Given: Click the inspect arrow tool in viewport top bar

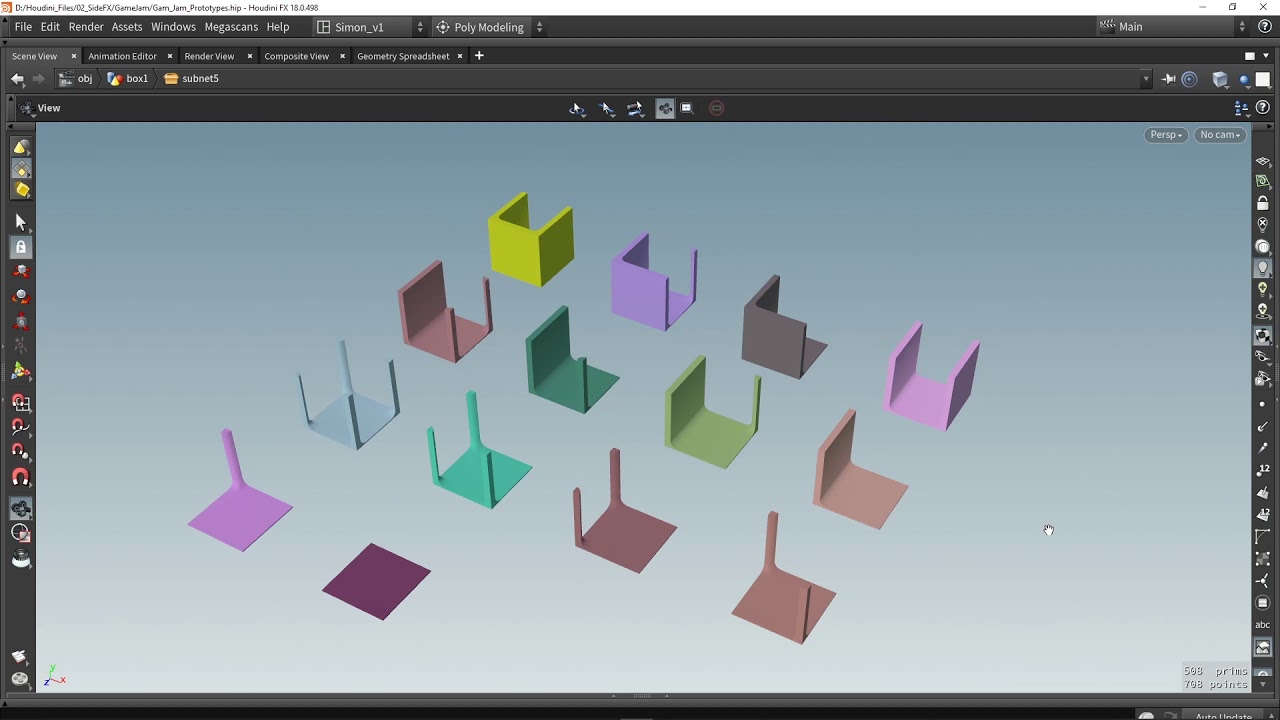Looking at the screenshot, I should coord(607,108).
